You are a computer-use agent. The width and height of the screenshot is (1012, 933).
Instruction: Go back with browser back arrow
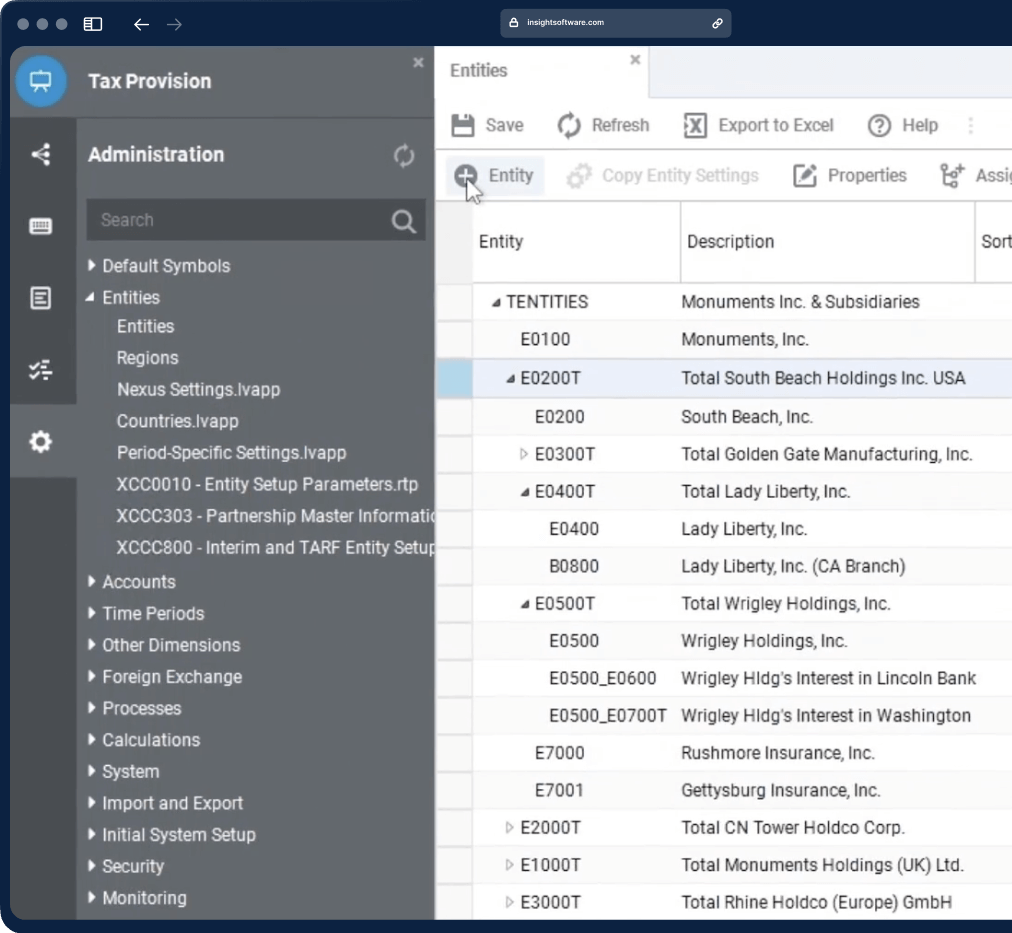click(x=141, y=25)
